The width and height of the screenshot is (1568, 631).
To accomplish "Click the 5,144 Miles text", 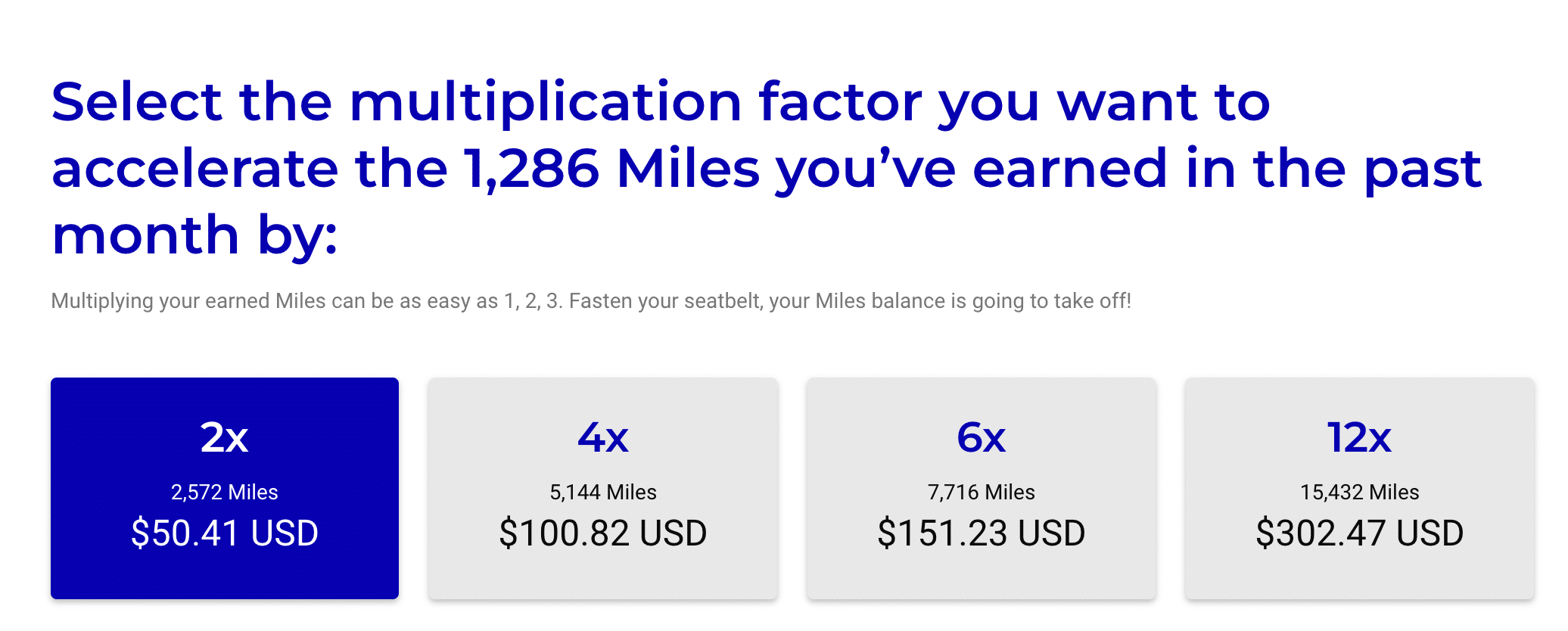I will [x=602, y=492].
